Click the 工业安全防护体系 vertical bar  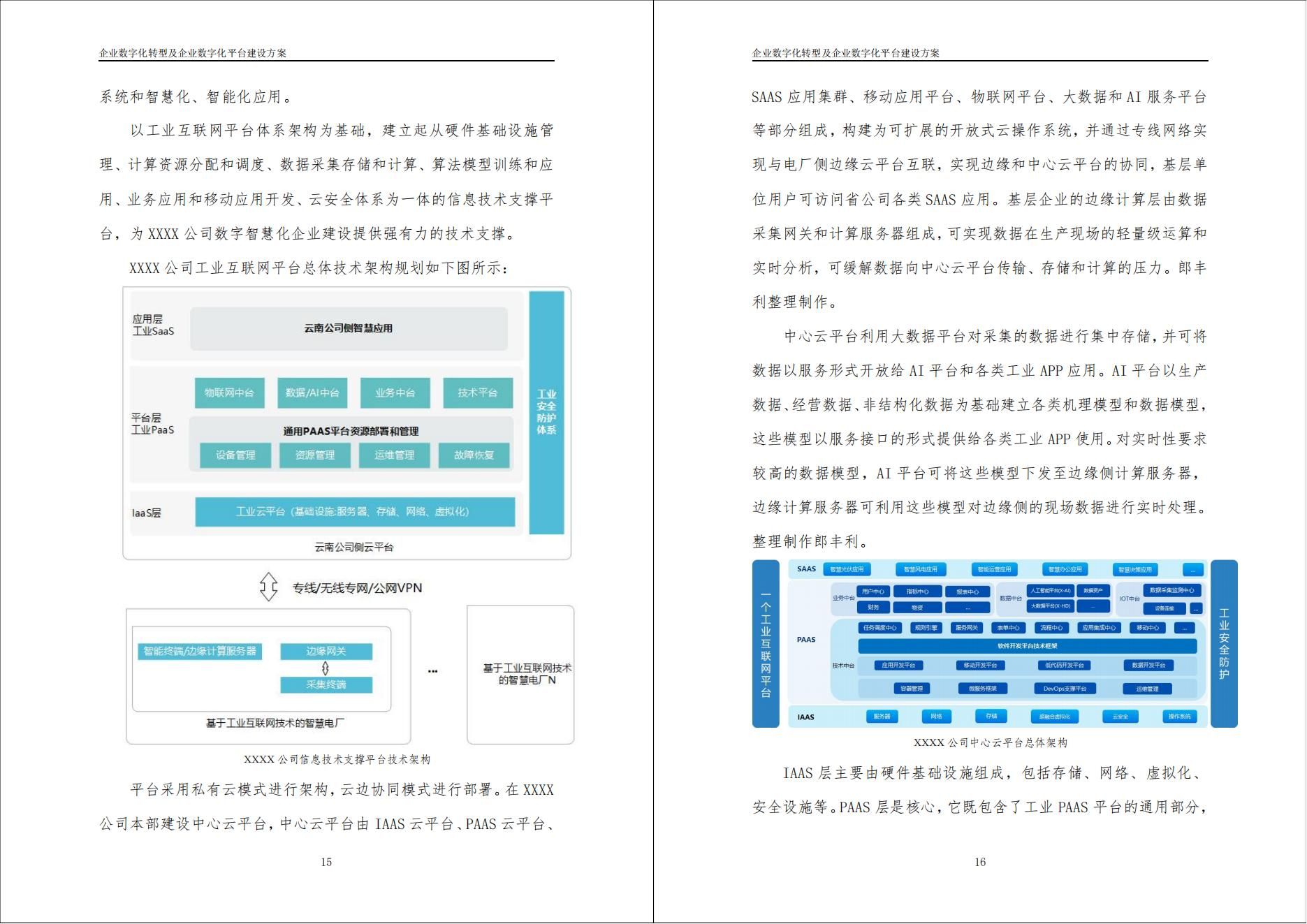point(546,412)
